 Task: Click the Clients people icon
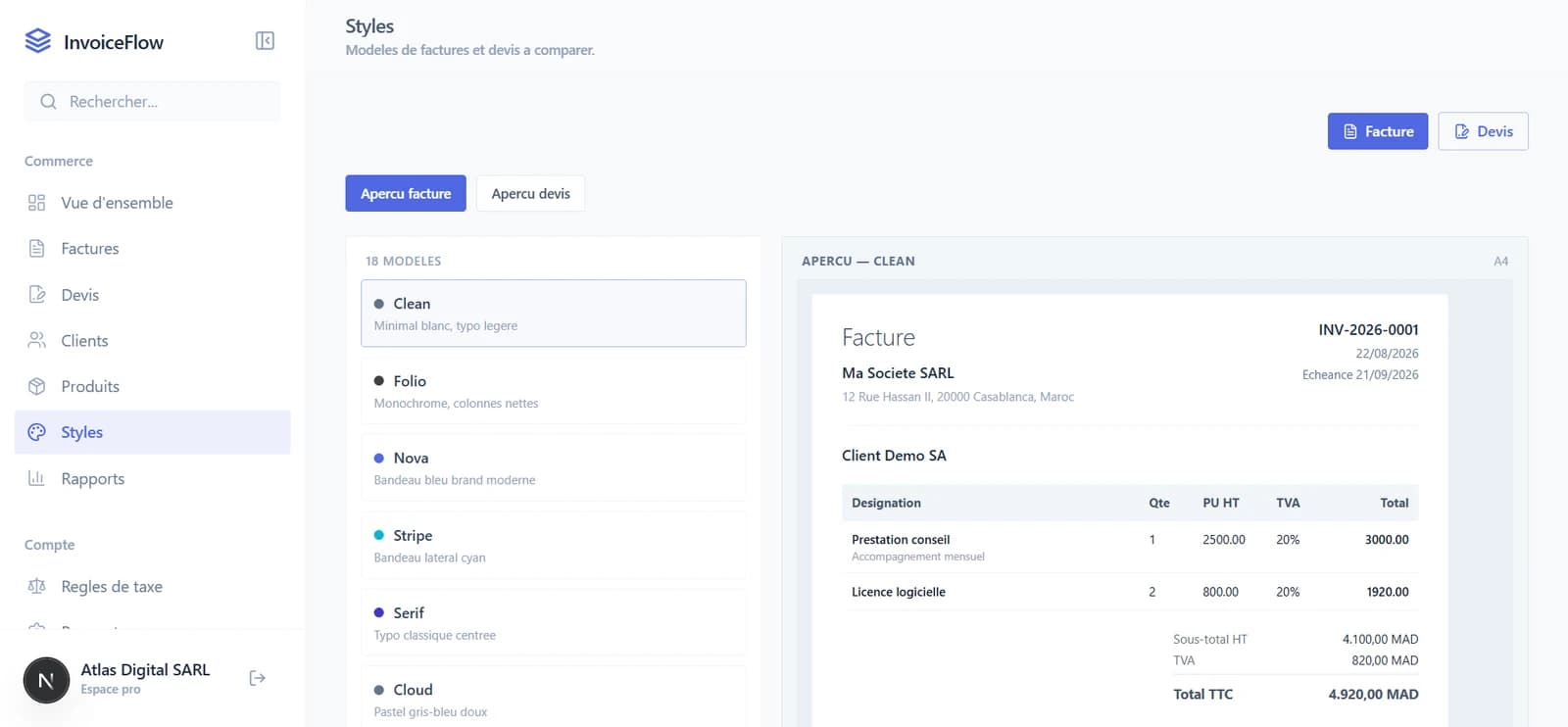[37, 341]
